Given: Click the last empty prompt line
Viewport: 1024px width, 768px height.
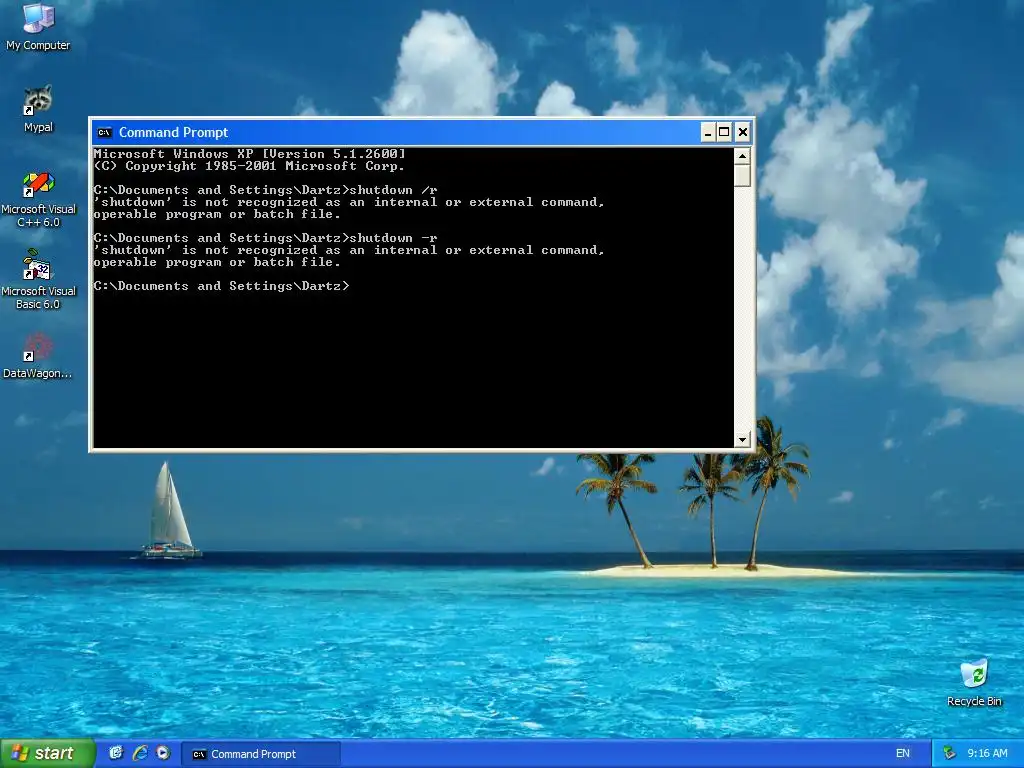Looking at the screenshot, I should [x=221, y=286].
